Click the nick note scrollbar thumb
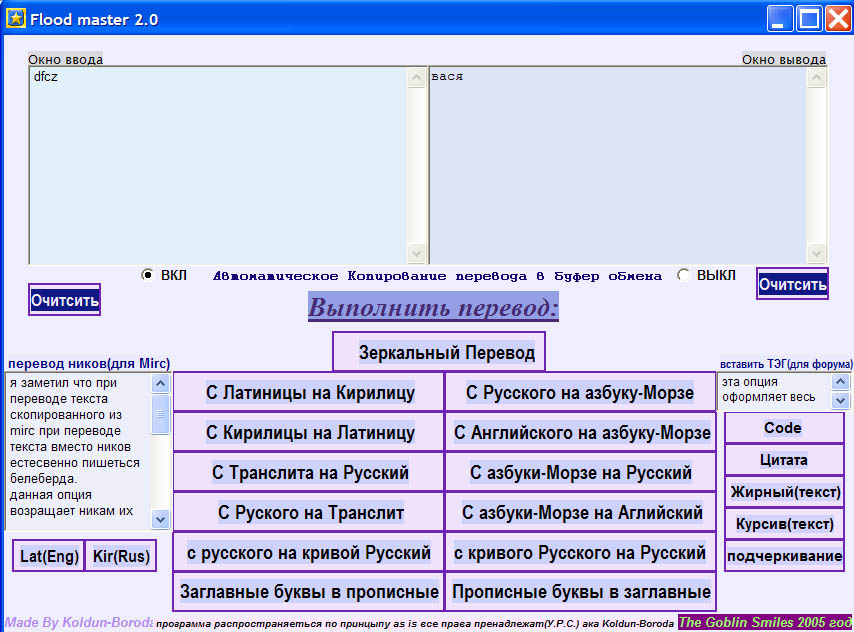The width and height of the screenshot is (854, 632). click(x=160, y=414)
